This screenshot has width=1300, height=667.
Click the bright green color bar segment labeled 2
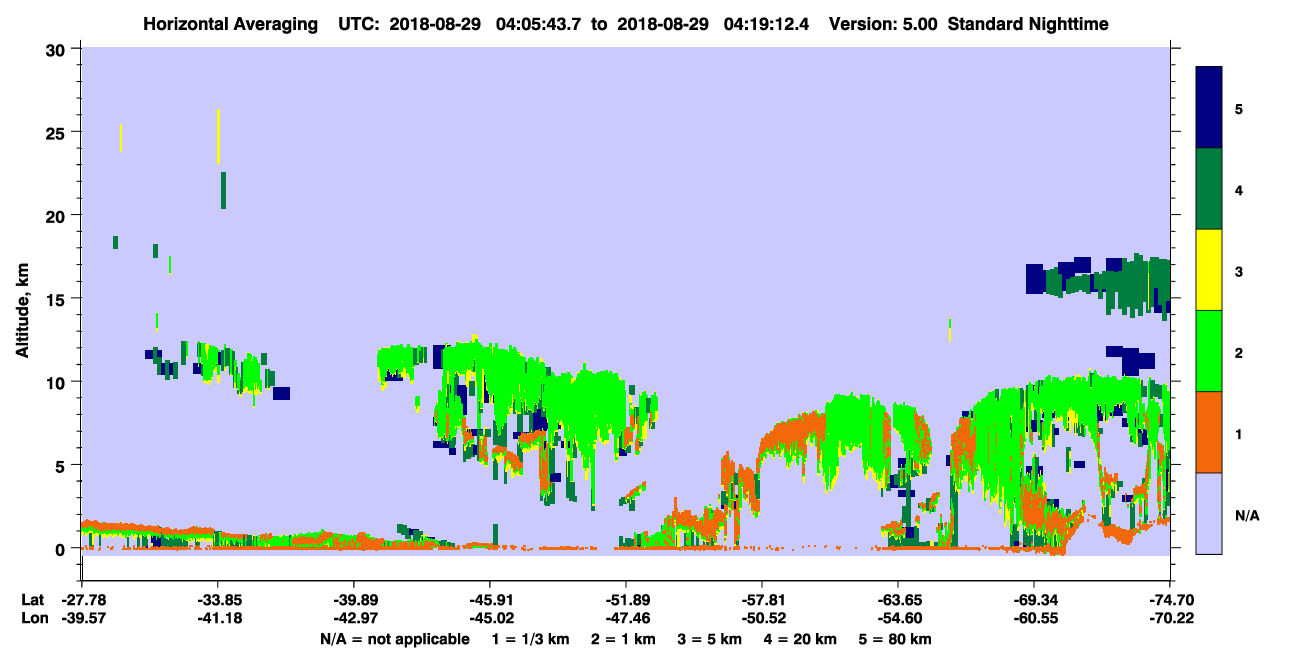tap(1209, 351)
